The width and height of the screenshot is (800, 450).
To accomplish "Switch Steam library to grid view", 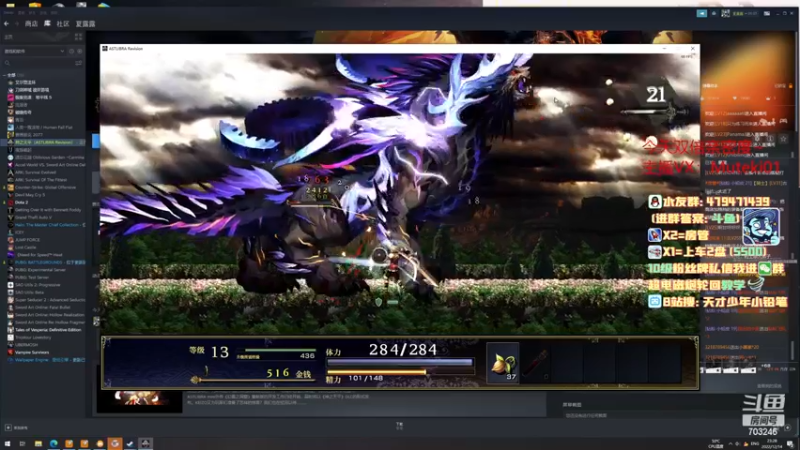I will point(78,37).
